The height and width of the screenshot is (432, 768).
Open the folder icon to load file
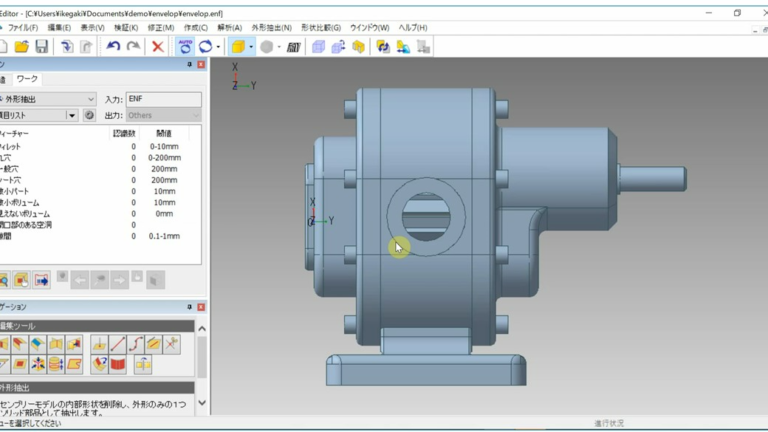21,47
